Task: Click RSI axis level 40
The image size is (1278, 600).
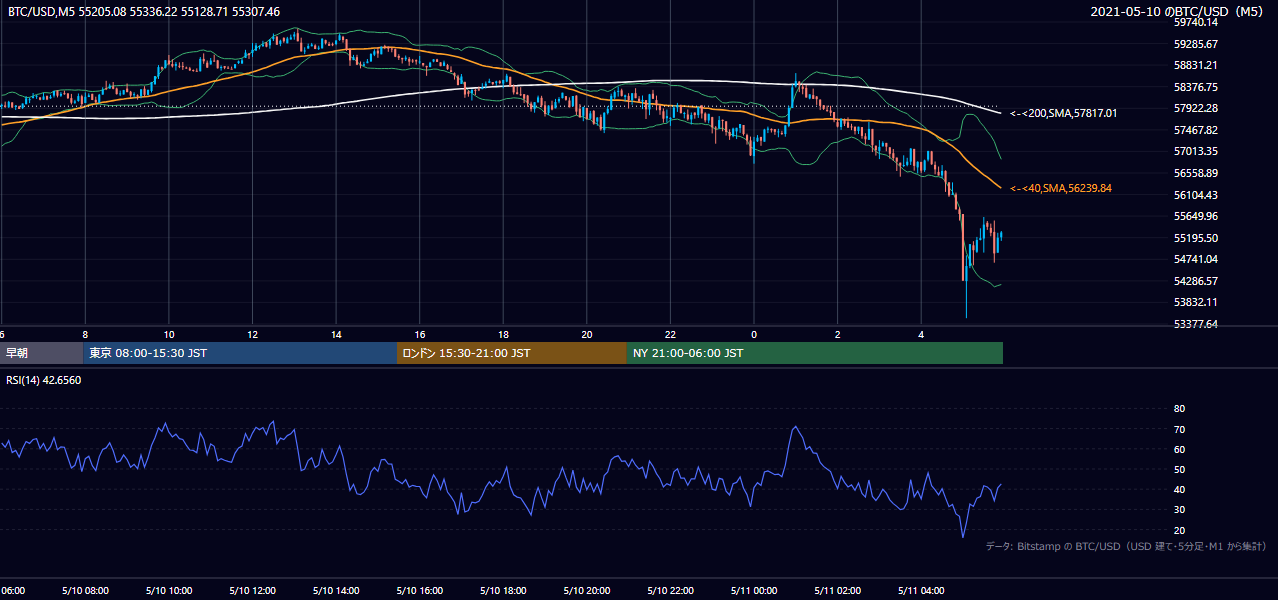Action: tap(1179, 490)
